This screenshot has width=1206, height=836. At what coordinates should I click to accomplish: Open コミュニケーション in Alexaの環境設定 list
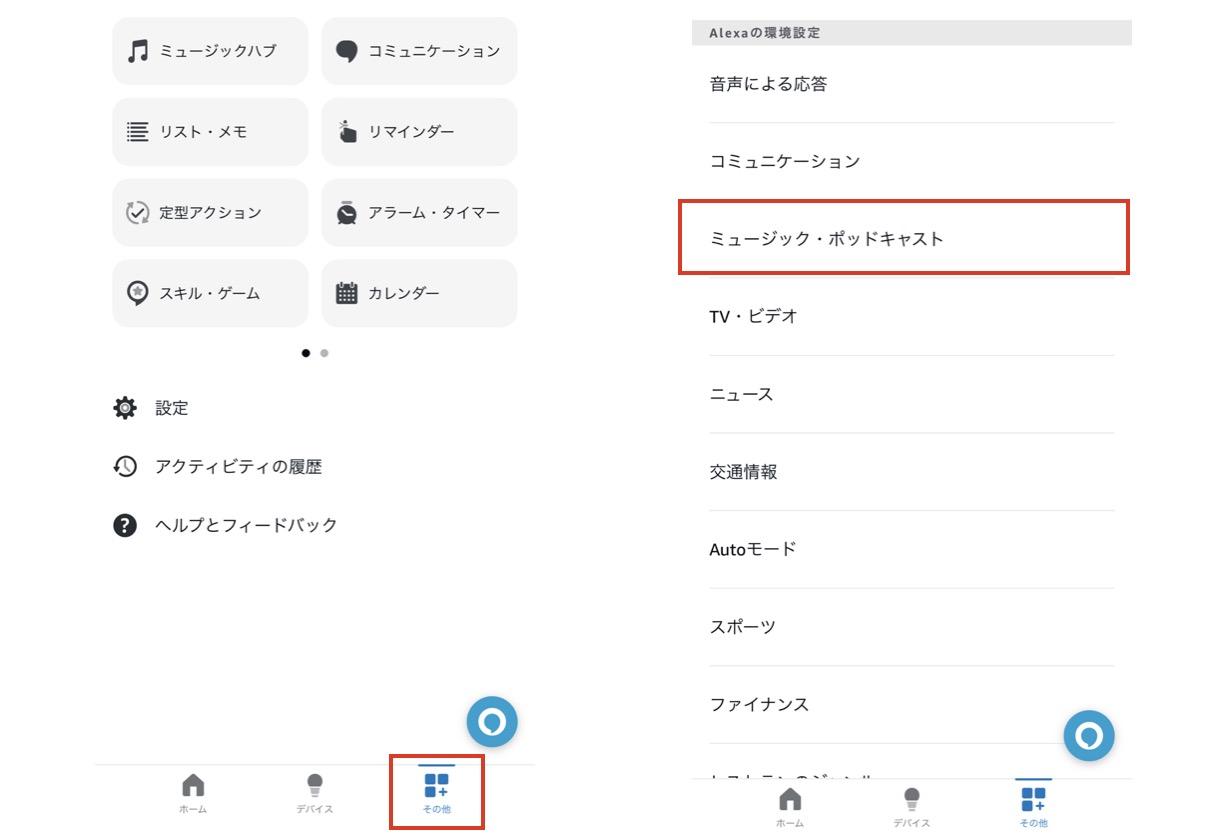(912, 162)
